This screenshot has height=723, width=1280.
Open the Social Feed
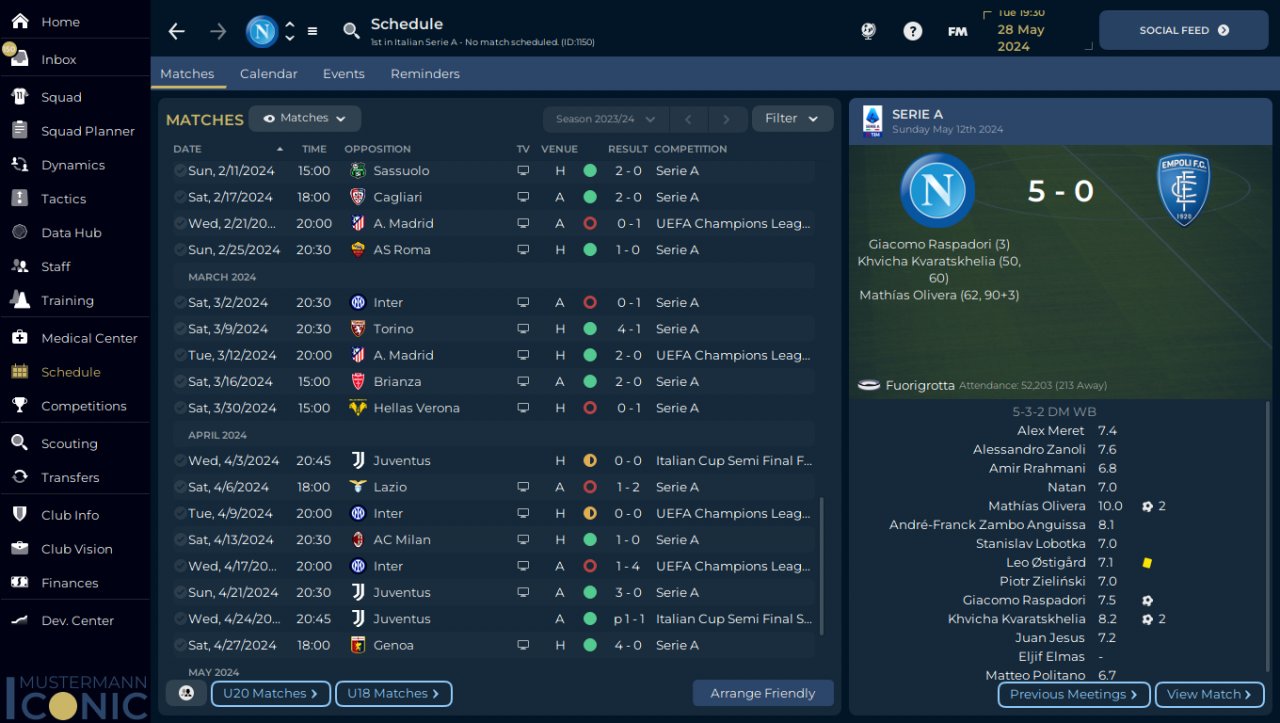pyautogui.click(x=1183, y=30)
